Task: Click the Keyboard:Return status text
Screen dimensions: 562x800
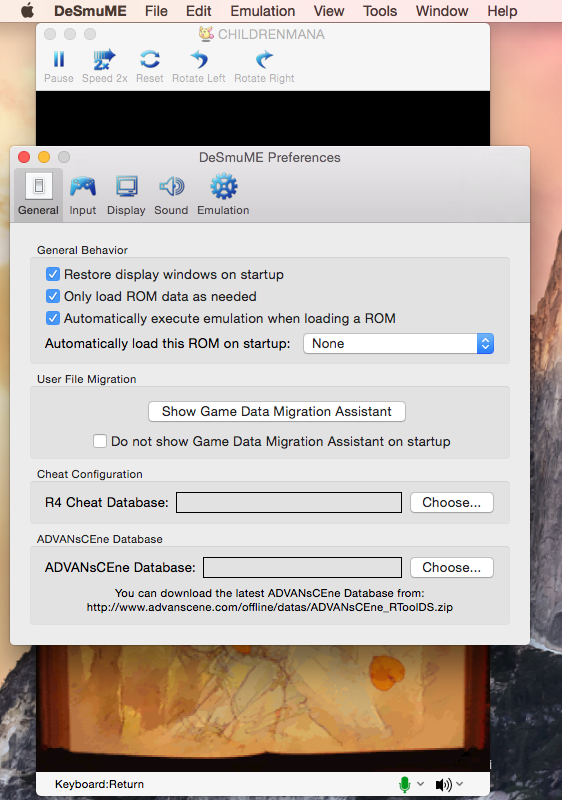Action: click(99, 784)
